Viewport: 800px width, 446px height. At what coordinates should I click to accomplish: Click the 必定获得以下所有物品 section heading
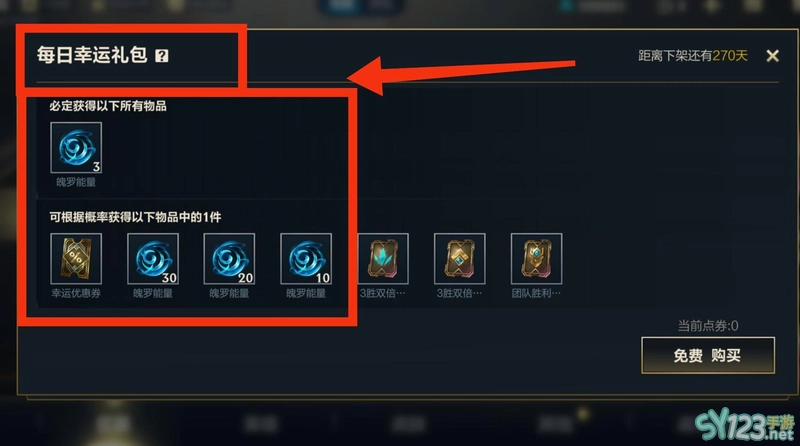tap(108, 106)
